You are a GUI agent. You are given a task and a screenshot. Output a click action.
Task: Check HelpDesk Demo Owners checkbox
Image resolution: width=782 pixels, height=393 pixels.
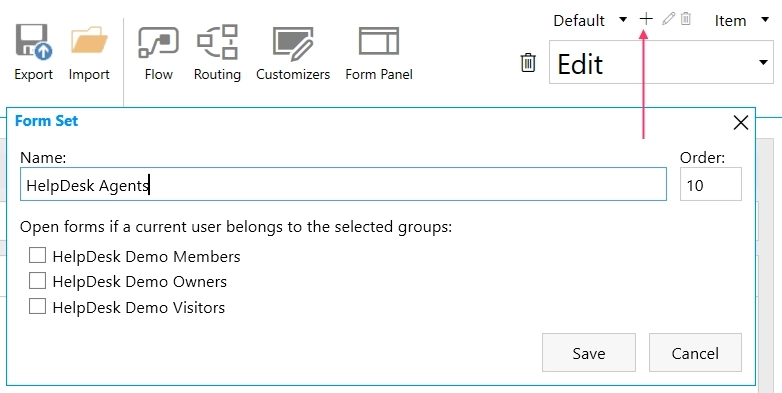point(37,281)
